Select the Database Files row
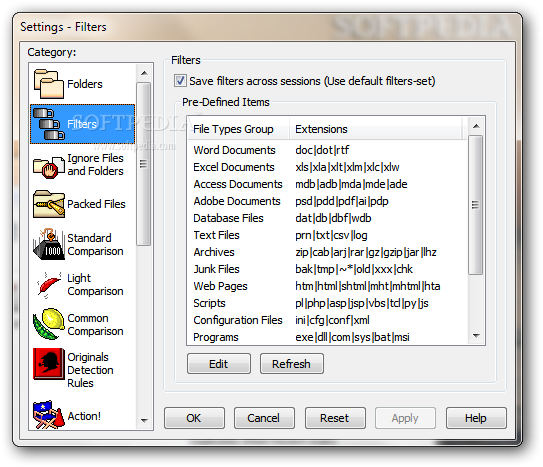Image resolution: width=543 pixels, height=467 pixels. pyautogui.click(x=327, y=218)
